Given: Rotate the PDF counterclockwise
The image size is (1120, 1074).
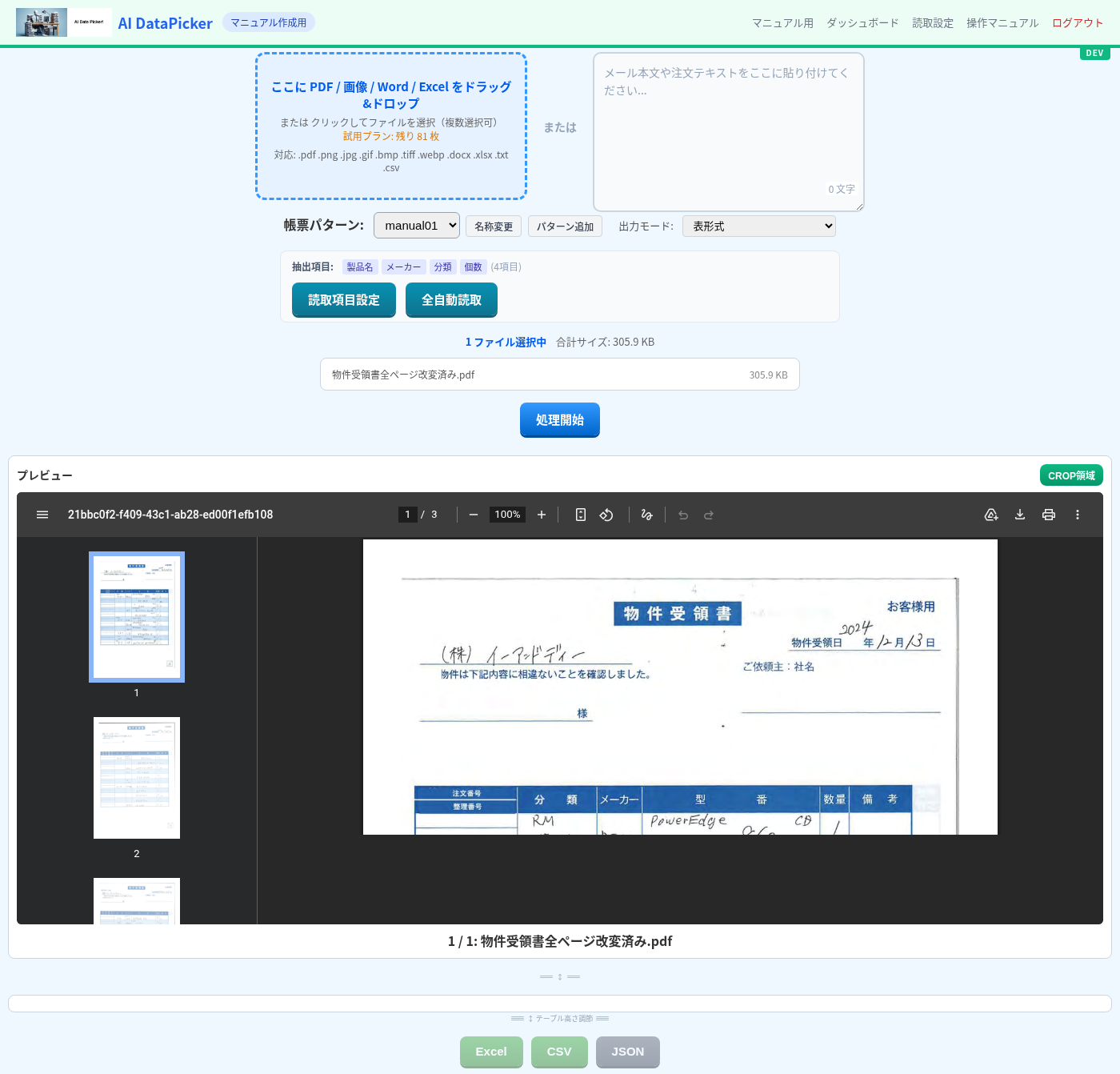Looking at the screenshot, I should coord(606,515).
